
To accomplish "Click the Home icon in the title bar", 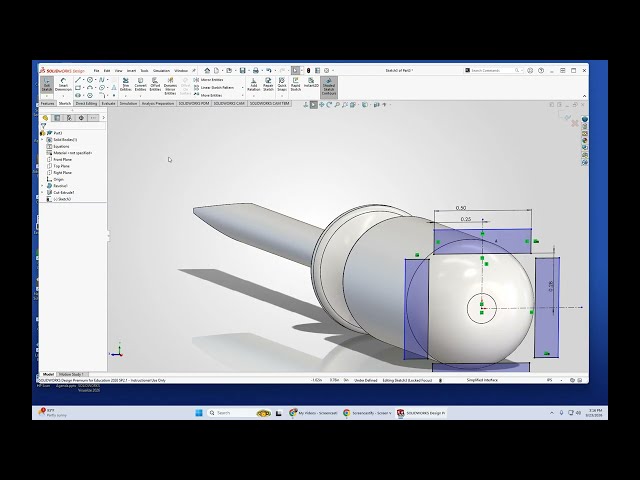I will tap(207, 70).
